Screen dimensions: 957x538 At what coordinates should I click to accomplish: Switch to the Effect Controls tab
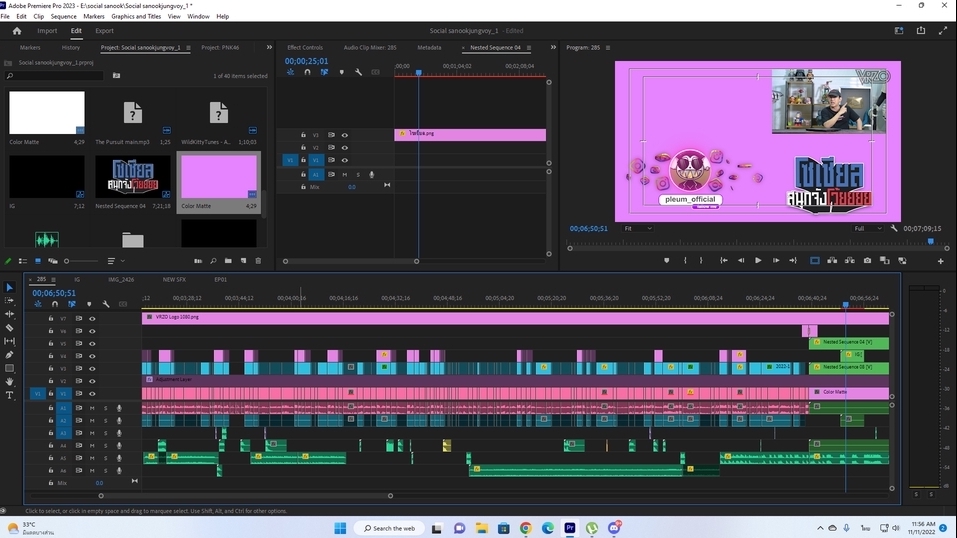coord(305,47)
